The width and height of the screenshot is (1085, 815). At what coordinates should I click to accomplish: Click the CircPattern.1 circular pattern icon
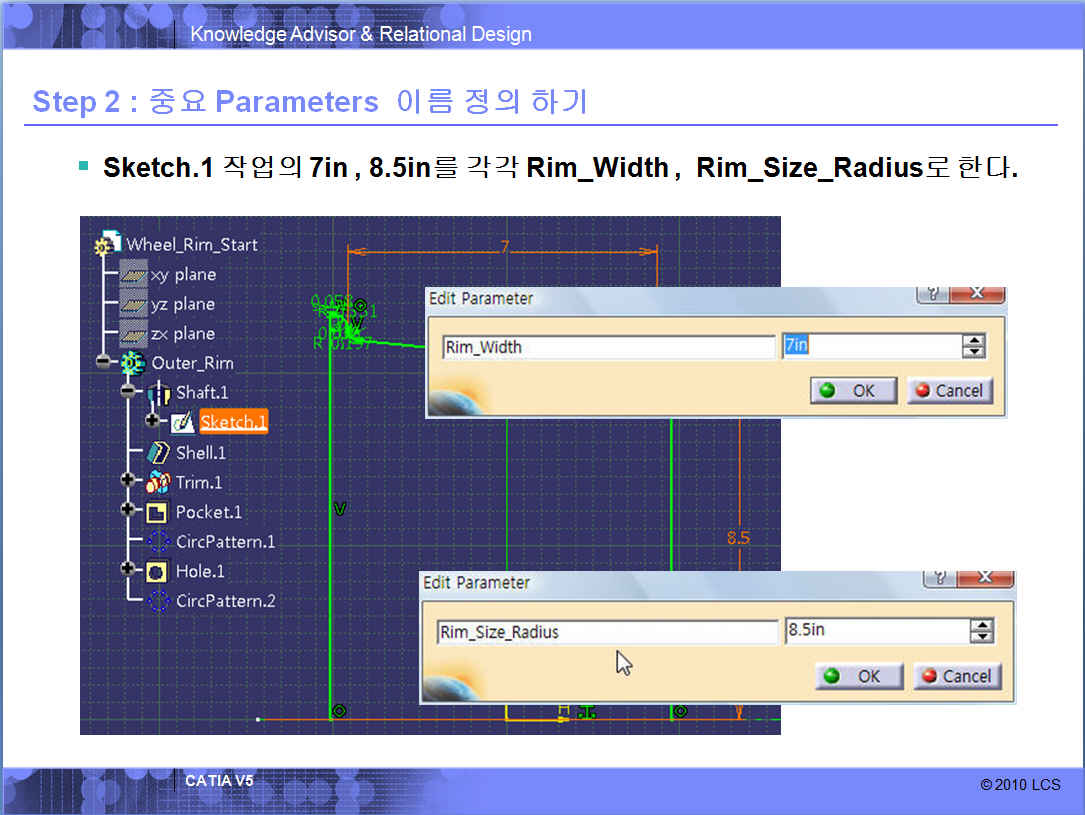pos(158,542)
